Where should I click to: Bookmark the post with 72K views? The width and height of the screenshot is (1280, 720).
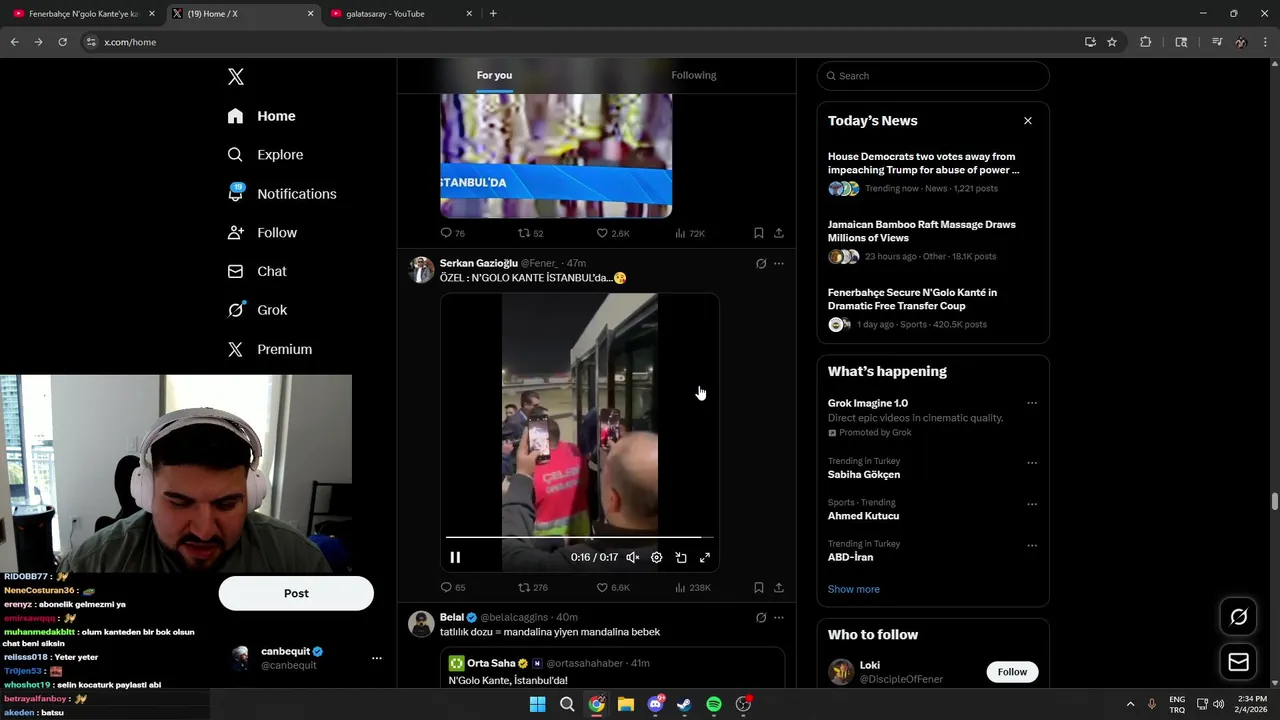click(758, 233)
